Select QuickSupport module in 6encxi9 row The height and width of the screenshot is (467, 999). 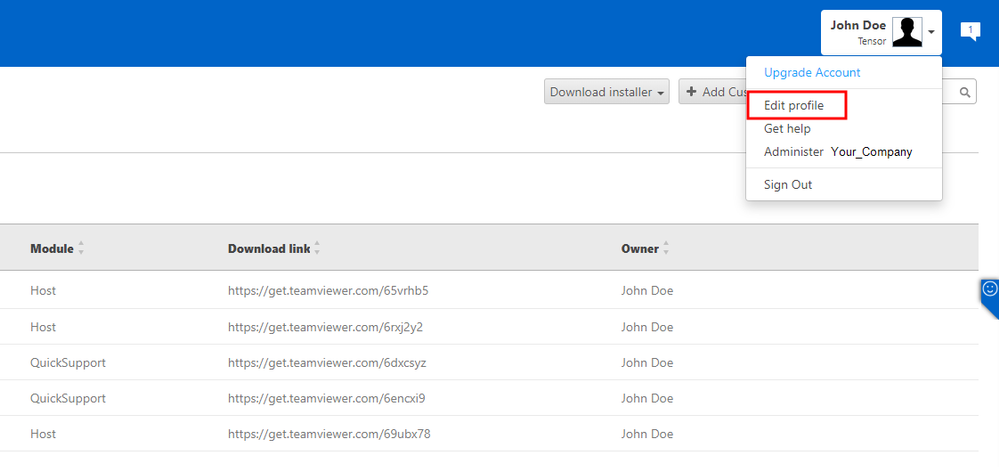68,398
